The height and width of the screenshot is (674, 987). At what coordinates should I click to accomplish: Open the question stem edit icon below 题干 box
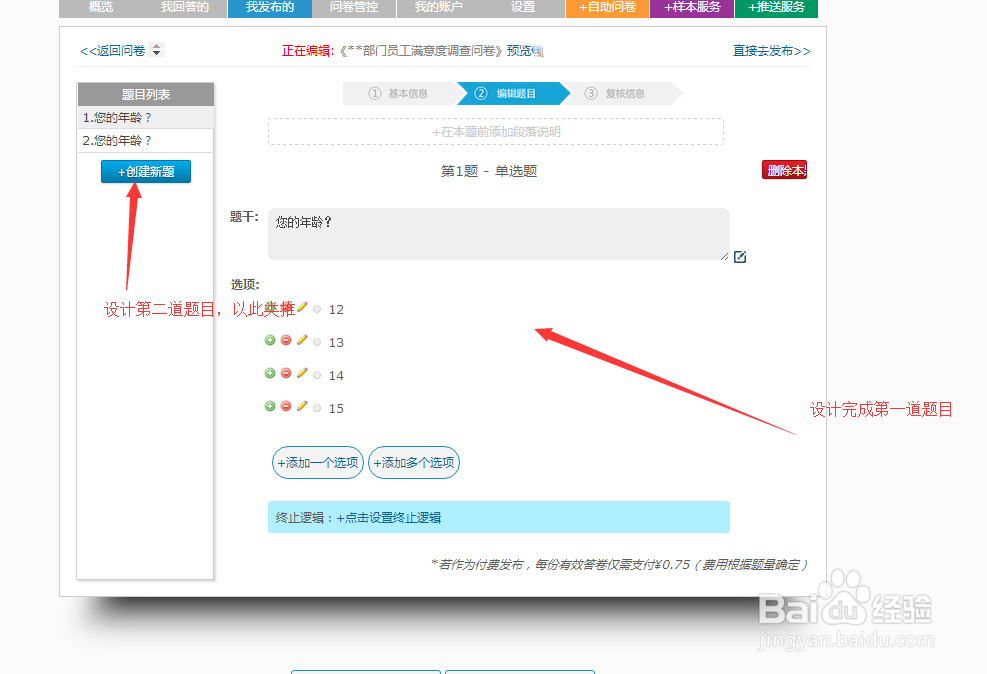(x=740, y=257)
